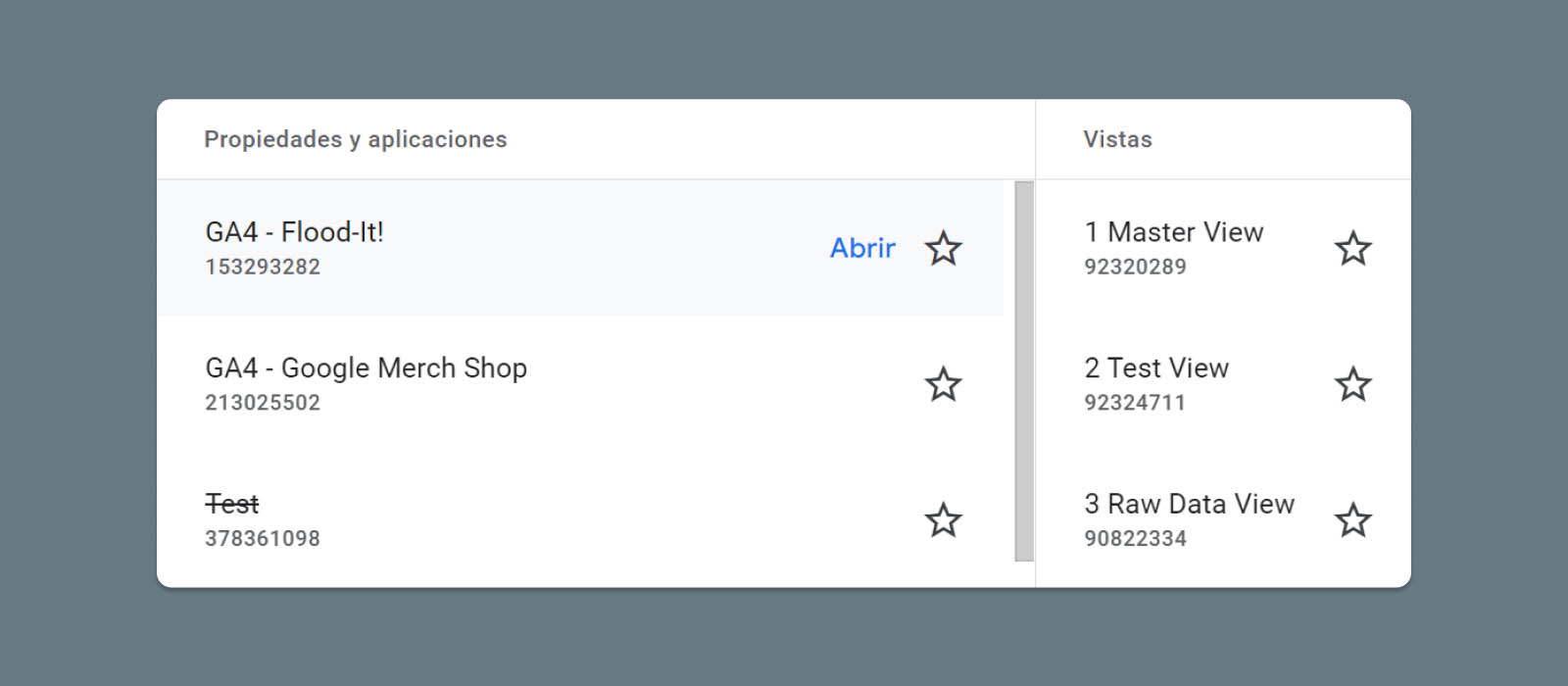Star the GA4 - Google Merch Shop property
This screenshot has width=1568, height=686.
pos(943,384)
